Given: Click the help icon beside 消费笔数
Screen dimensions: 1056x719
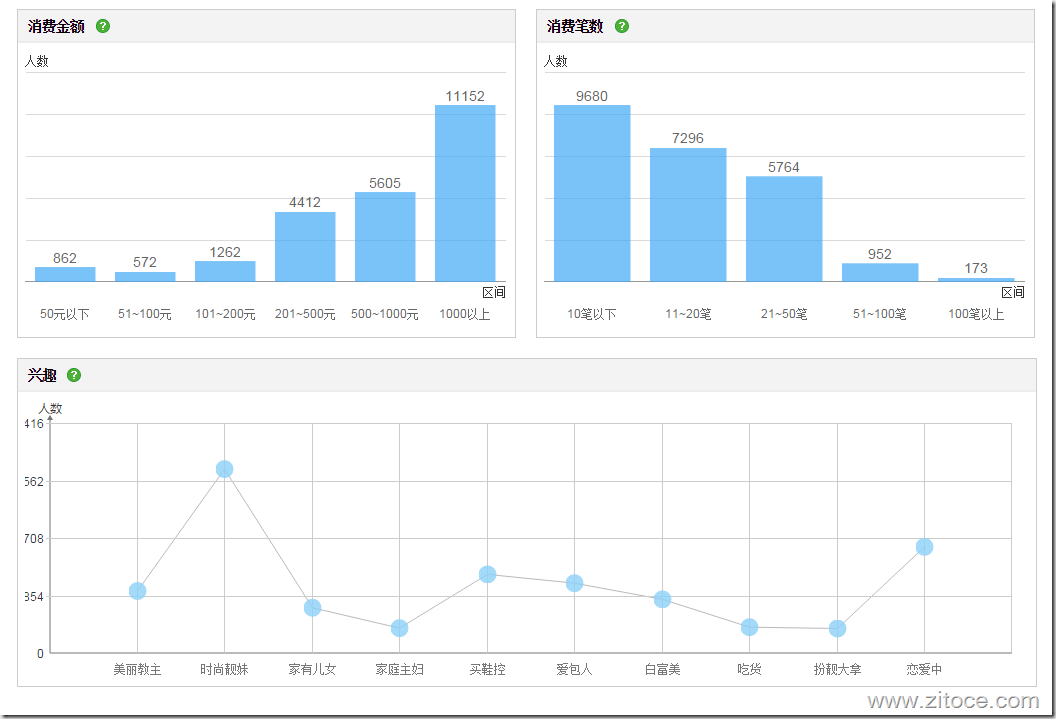Looking at the screenshot, I should click(x=622, y=26).
